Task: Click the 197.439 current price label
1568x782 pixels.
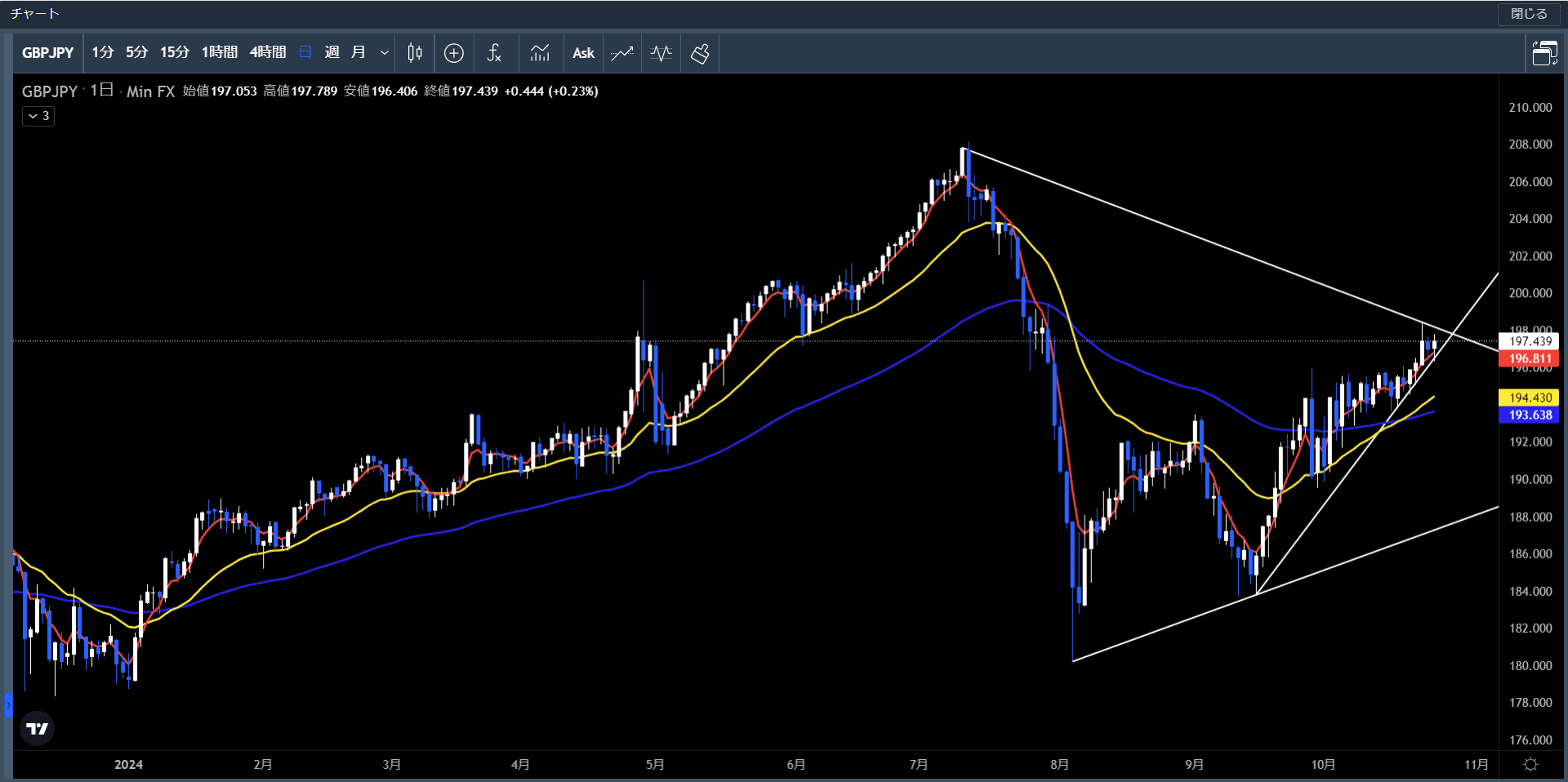Action: point(1529,341)
